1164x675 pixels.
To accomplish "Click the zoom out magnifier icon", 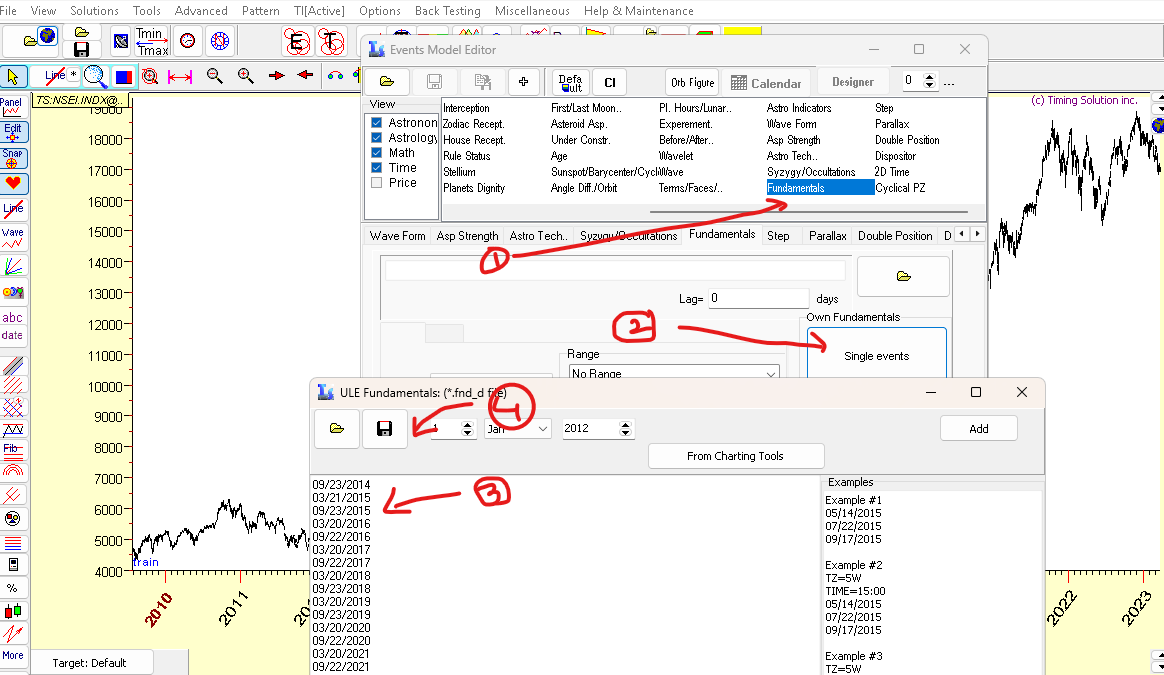I will pyautogui.click(x=215, y=76).
